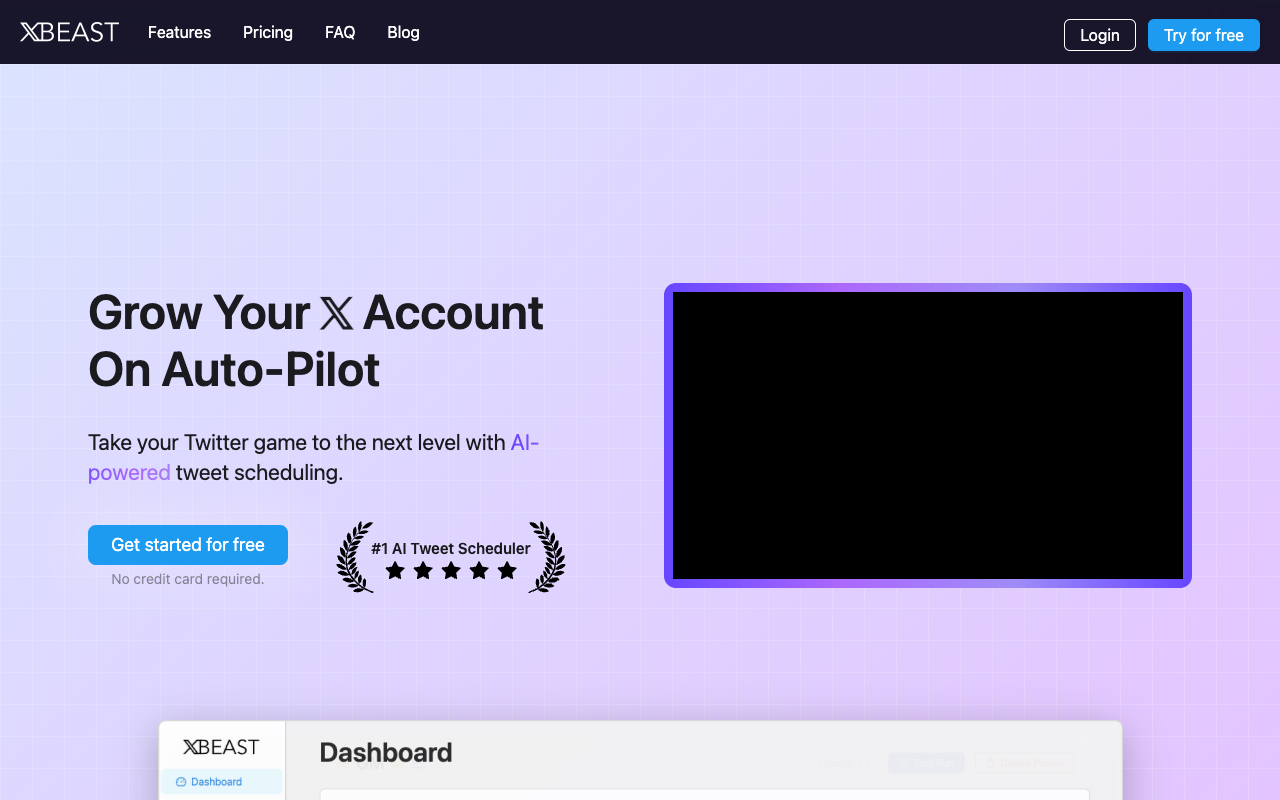This screenshot has height=800, width=1280.
Task: Click the right laurel wreath icon
Action: click(547, 557)
